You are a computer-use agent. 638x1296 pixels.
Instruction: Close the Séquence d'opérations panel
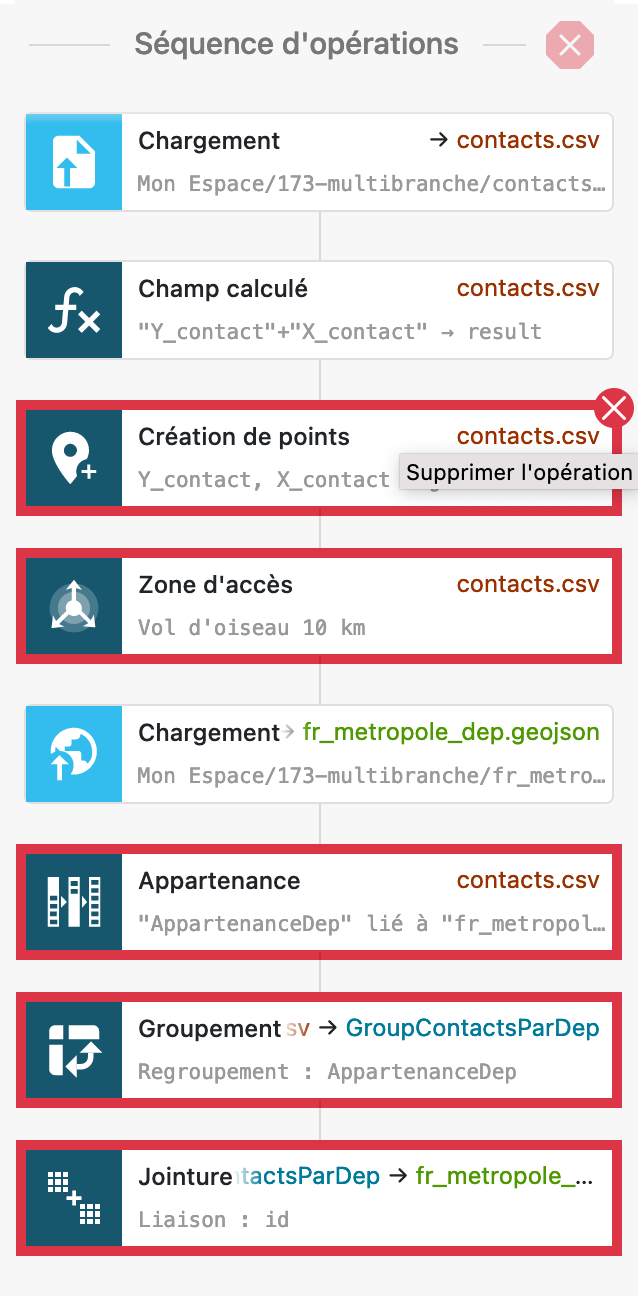coord(569,45)
